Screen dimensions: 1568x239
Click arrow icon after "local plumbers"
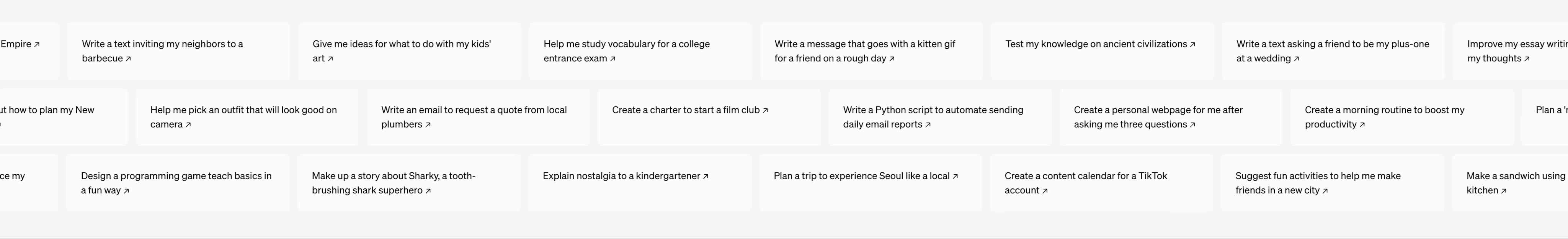pyautogui.click(x=428, y=125)
